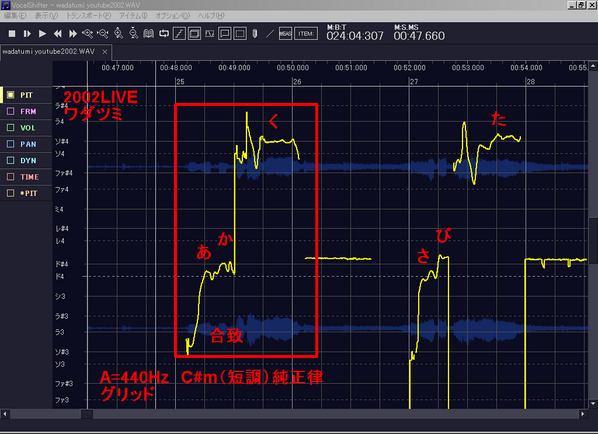Image resolution: width=598 pixels, height=434 pixels.
Task: Click measure 27 marker on ruler
Action: [414, 82]
